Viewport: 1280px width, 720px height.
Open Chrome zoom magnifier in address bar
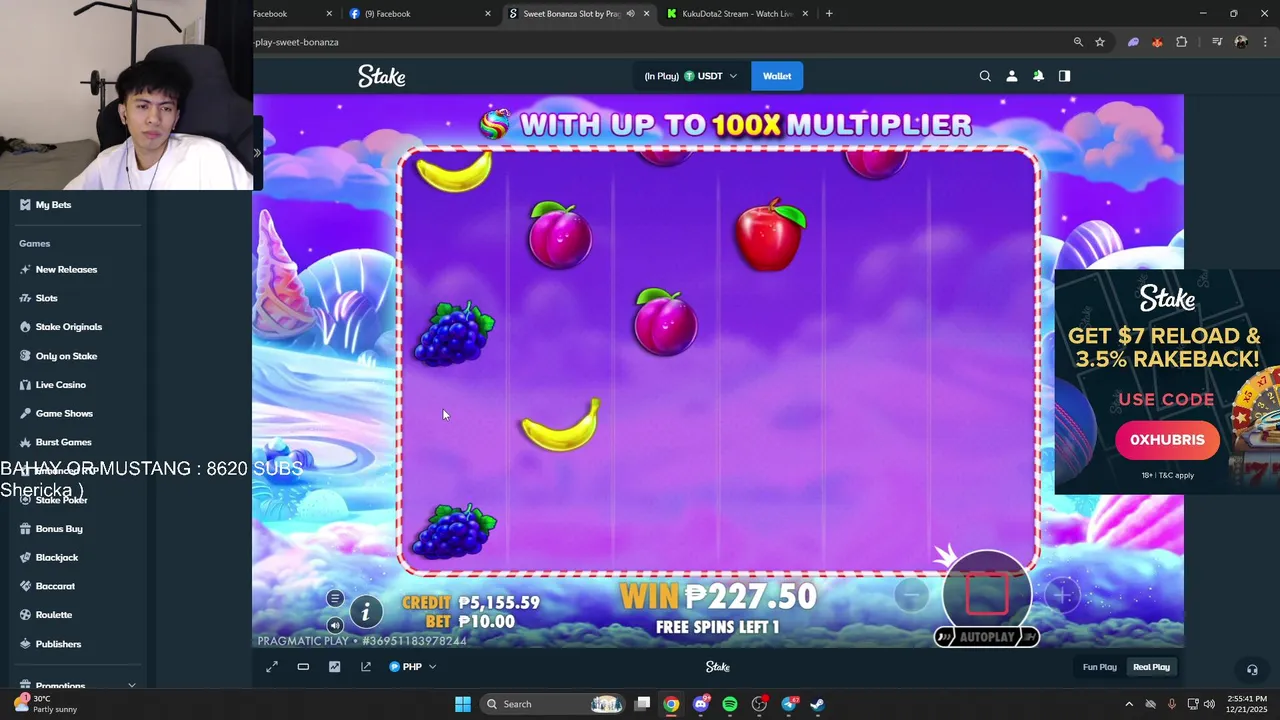click(1078, 42)
